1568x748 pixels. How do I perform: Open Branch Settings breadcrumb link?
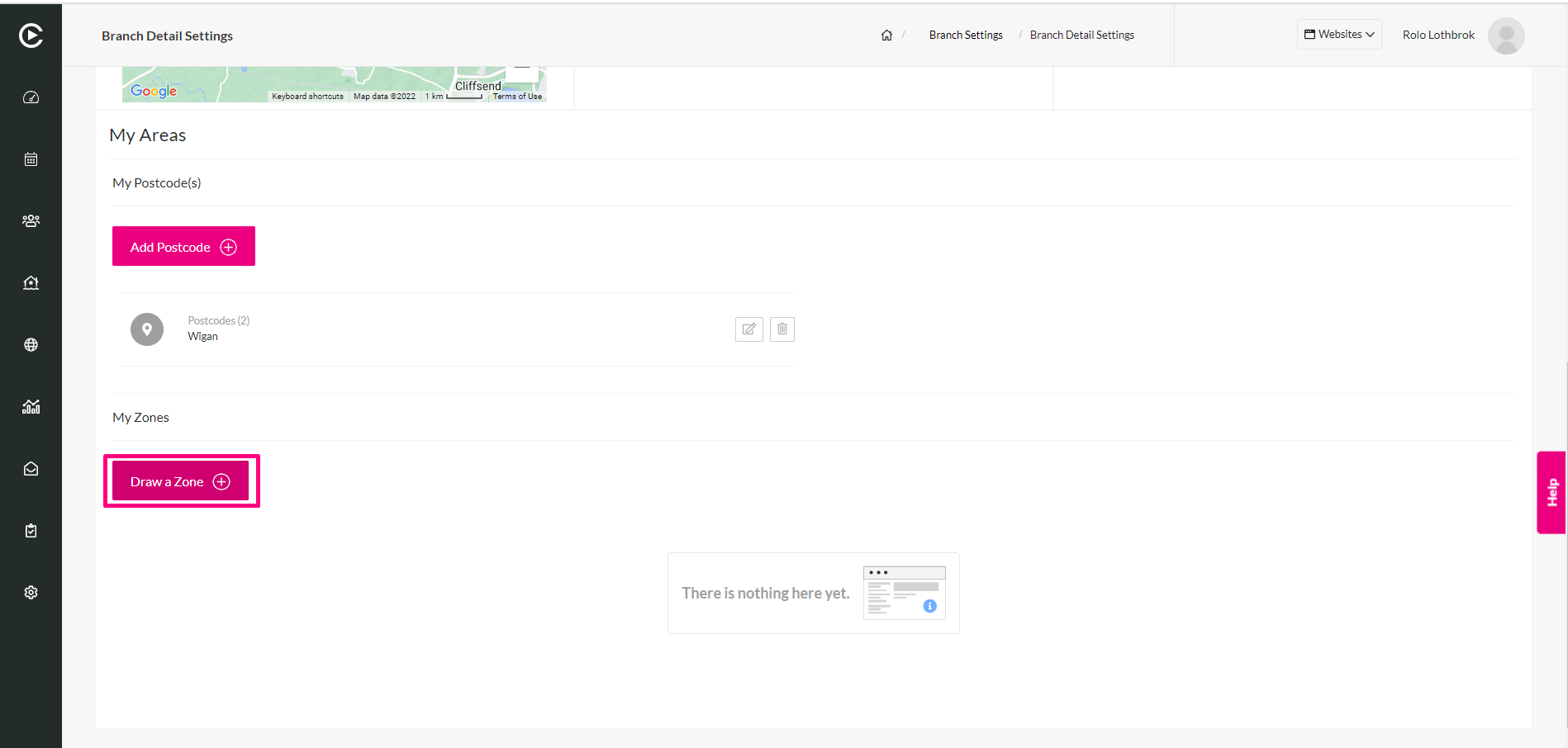click(966, 35)
